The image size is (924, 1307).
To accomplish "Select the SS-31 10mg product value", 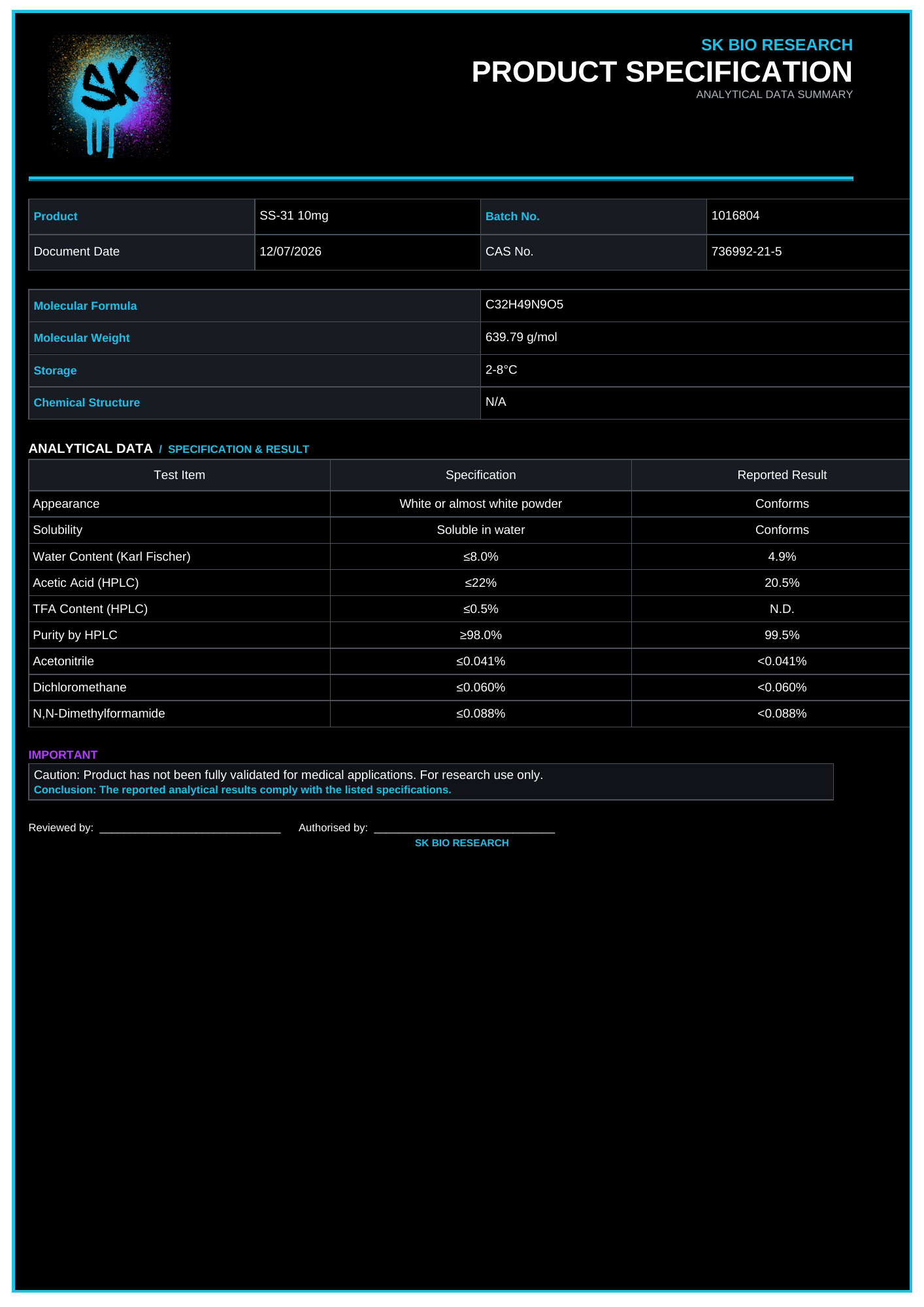I will pos(294,216).
